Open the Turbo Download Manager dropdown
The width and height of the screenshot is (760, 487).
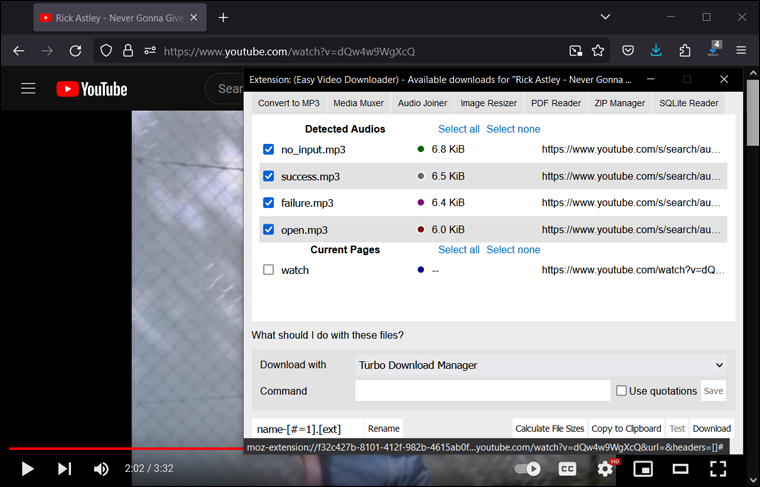pos(541,365)
